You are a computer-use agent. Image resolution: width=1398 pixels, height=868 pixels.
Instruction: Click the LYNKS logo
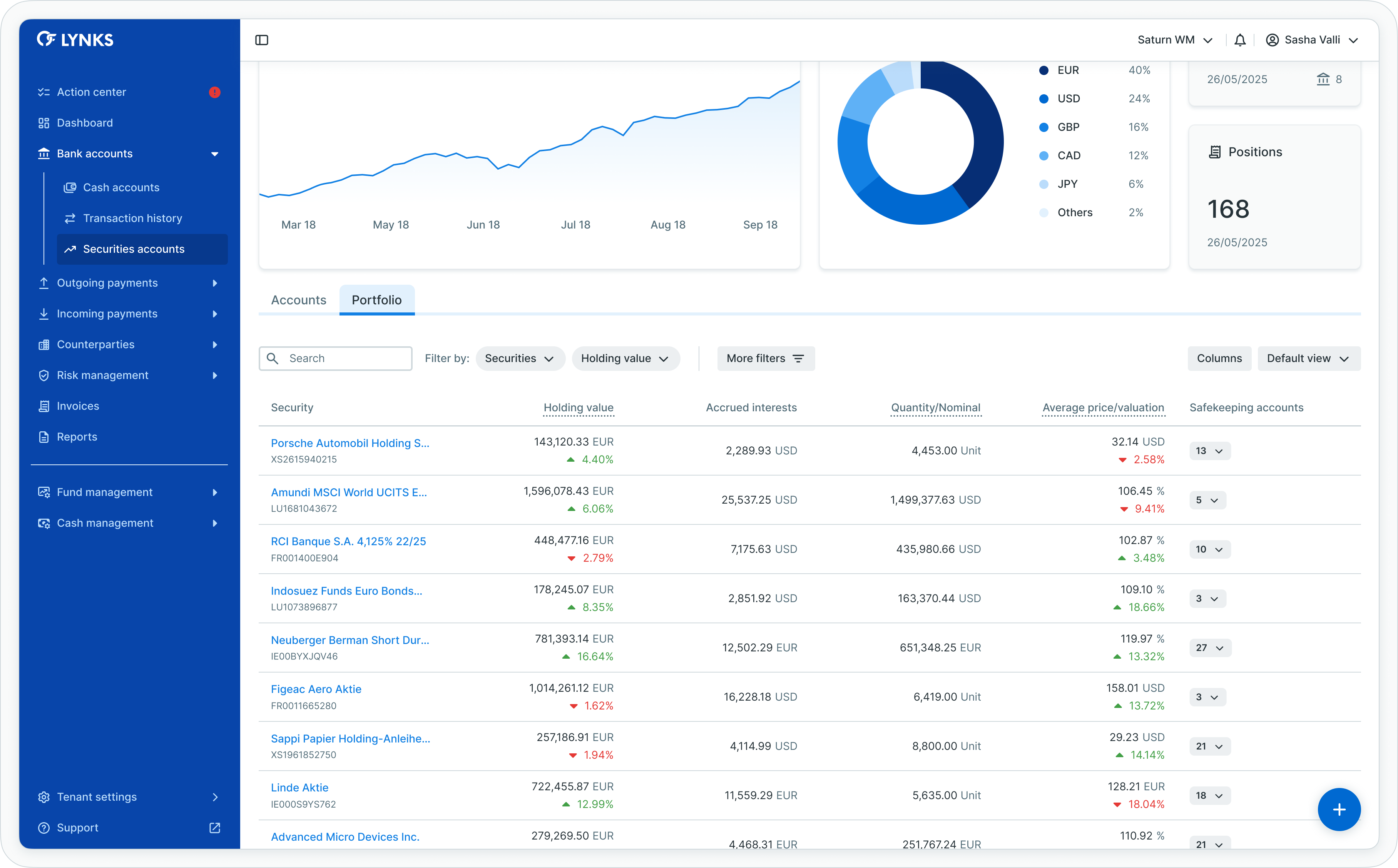tap(75, 40)
